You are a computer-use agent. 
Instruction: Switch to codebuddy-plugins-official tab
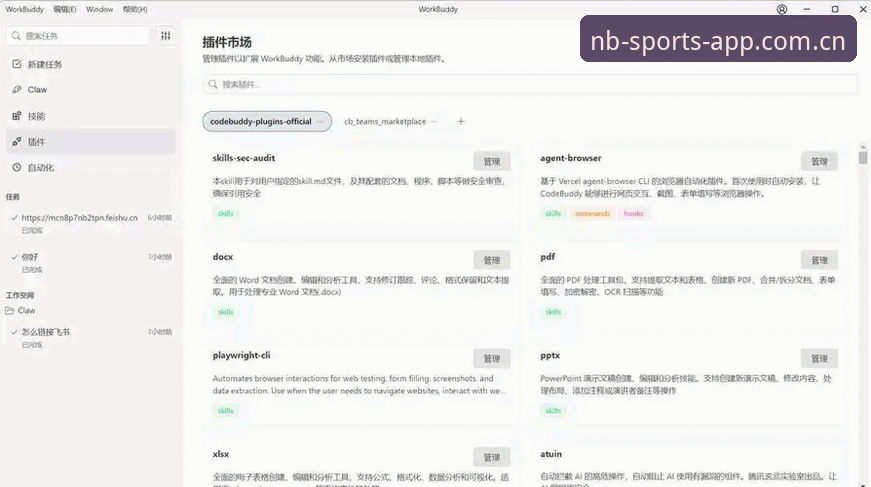267,122
